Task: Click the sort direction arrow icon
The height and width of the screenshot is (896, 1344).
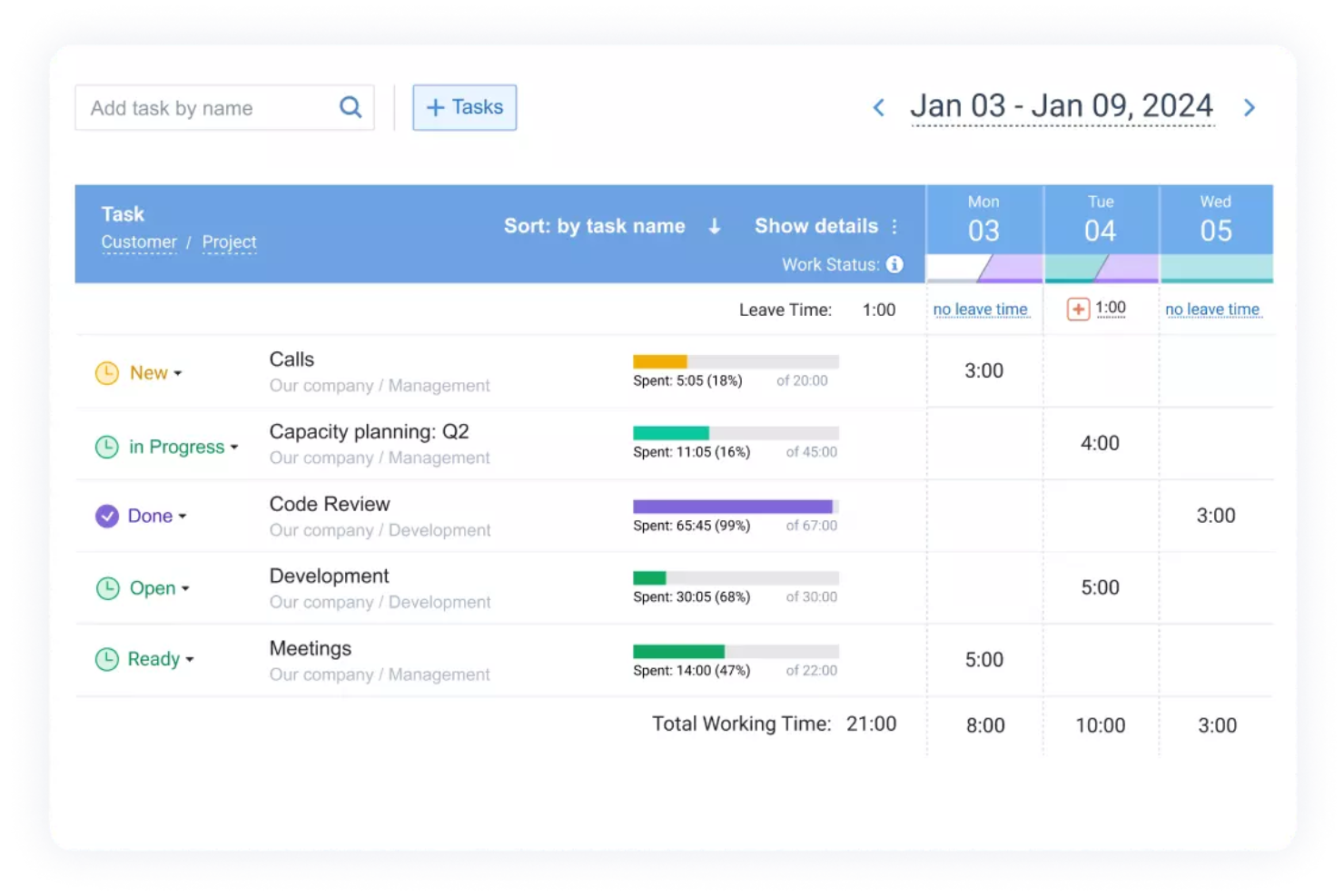Action: 716,226
